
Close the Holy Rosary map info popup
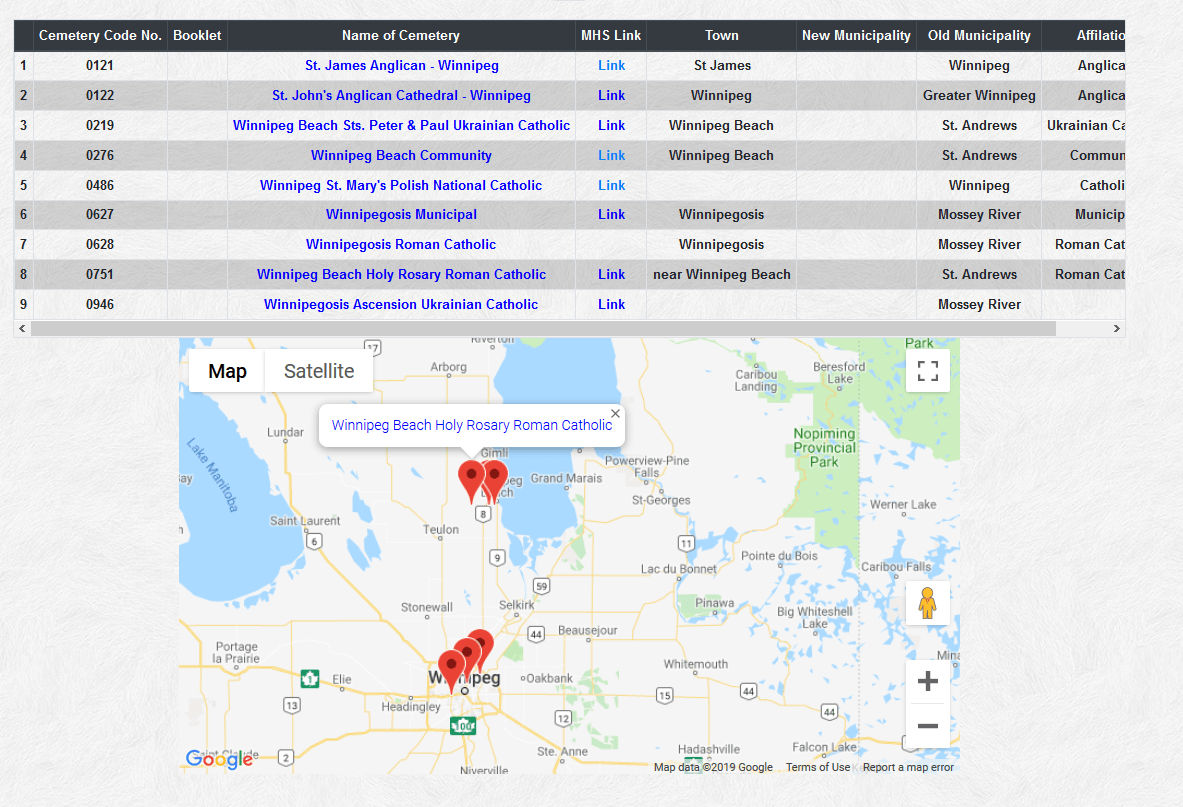click(x=615, y=414)
